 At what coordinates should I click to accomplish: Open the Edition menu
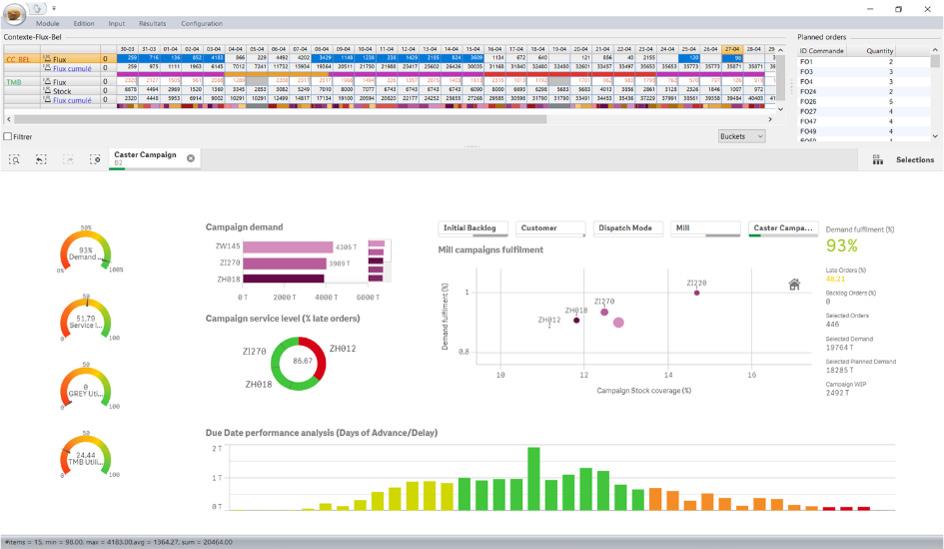pos(84,23)
